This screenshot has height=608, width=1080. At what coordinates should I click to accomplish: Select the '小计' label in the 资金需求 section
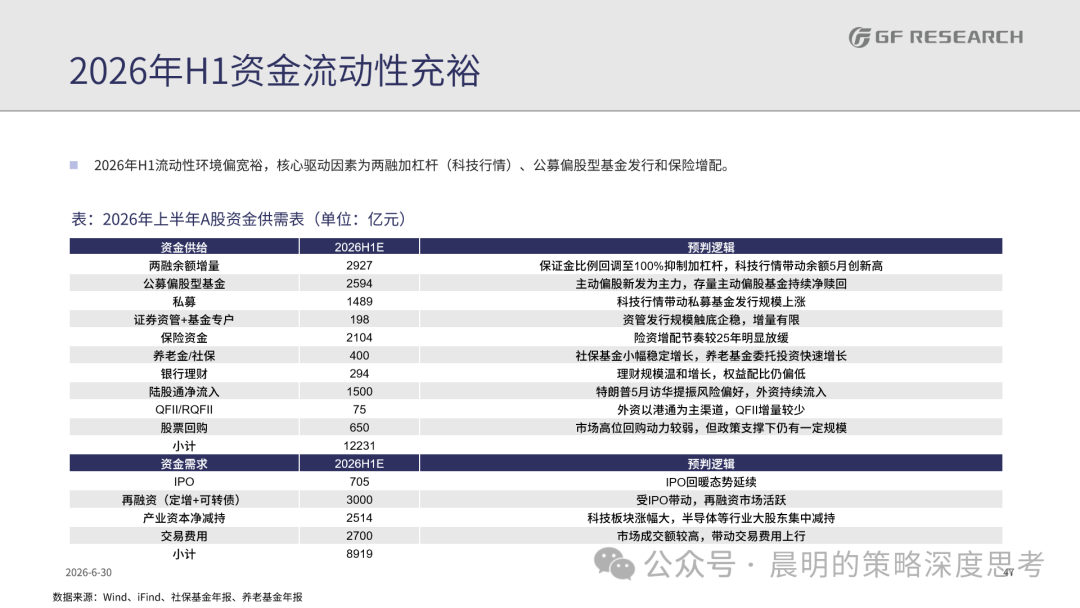[184, 554]
